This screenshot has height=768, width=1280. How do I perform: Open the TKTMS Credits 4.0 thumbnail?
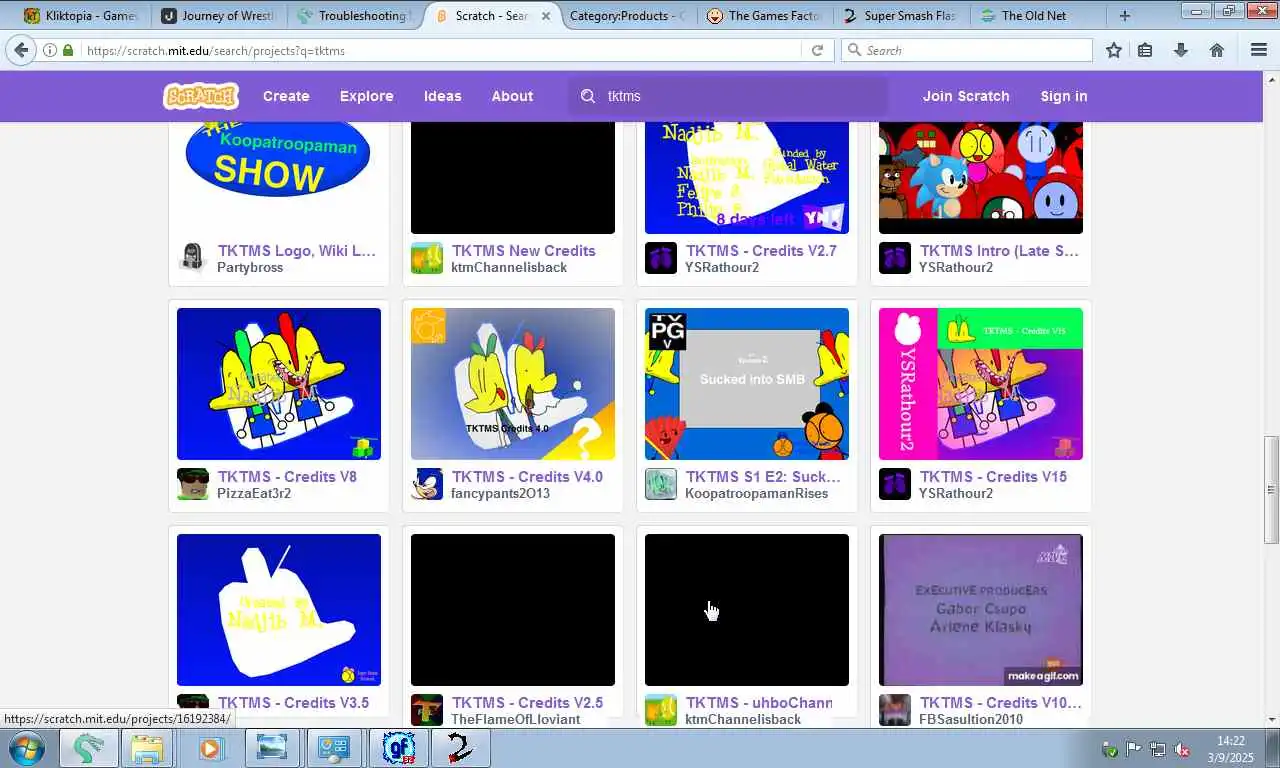point(513,384)
